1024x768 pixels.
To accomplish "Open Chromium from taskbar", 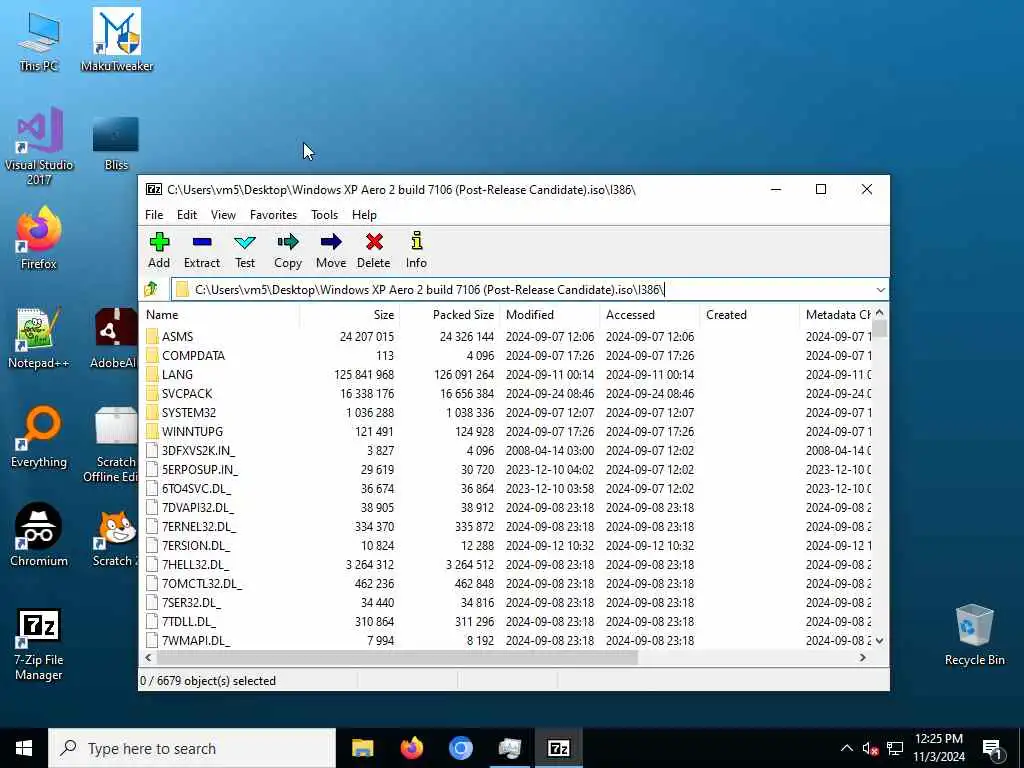I will [x=460, y=748].
